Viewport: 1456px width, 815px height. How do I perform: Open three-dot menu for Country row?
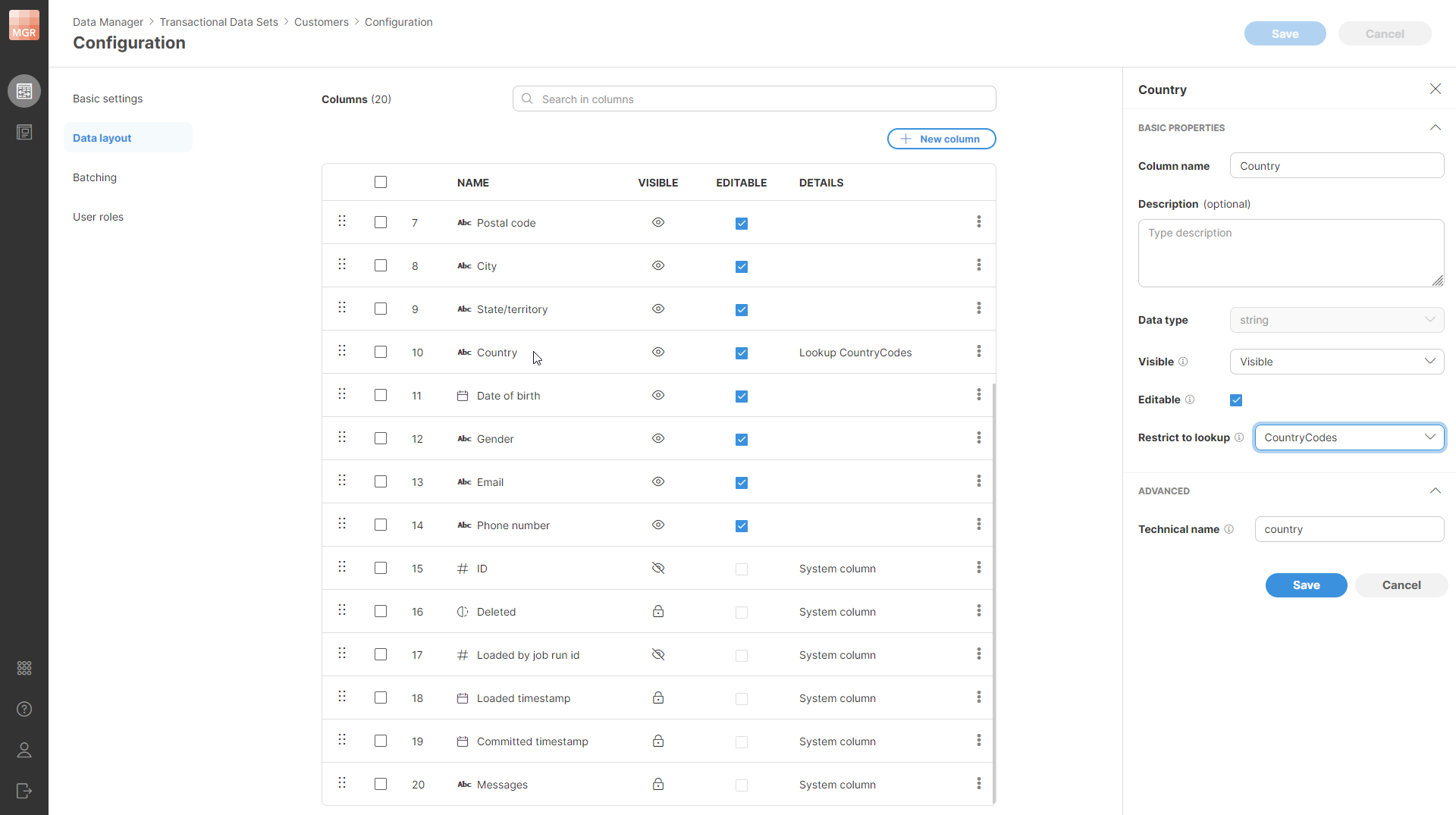(978, 352)
